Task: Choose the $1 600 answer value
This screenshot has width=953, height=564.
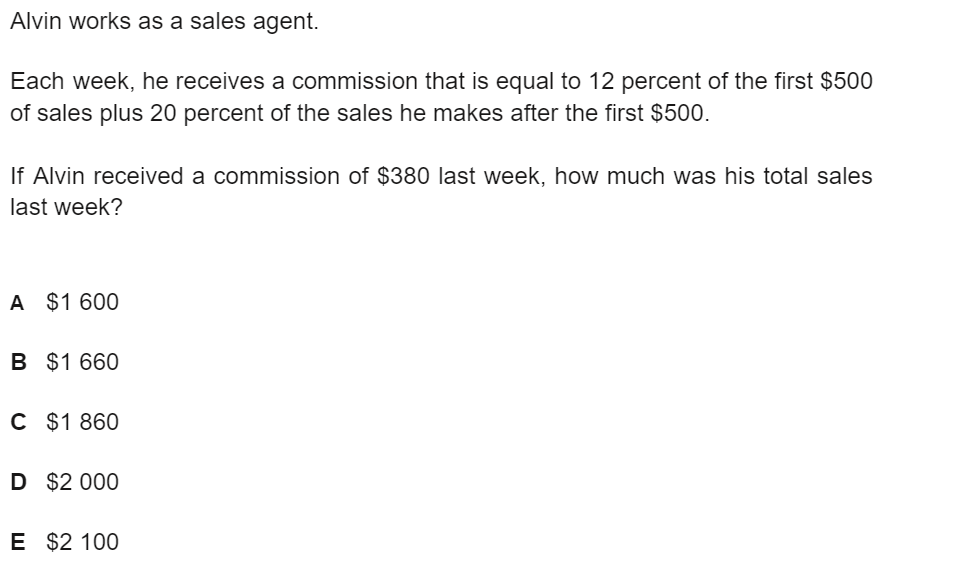Action: point(82,302)
